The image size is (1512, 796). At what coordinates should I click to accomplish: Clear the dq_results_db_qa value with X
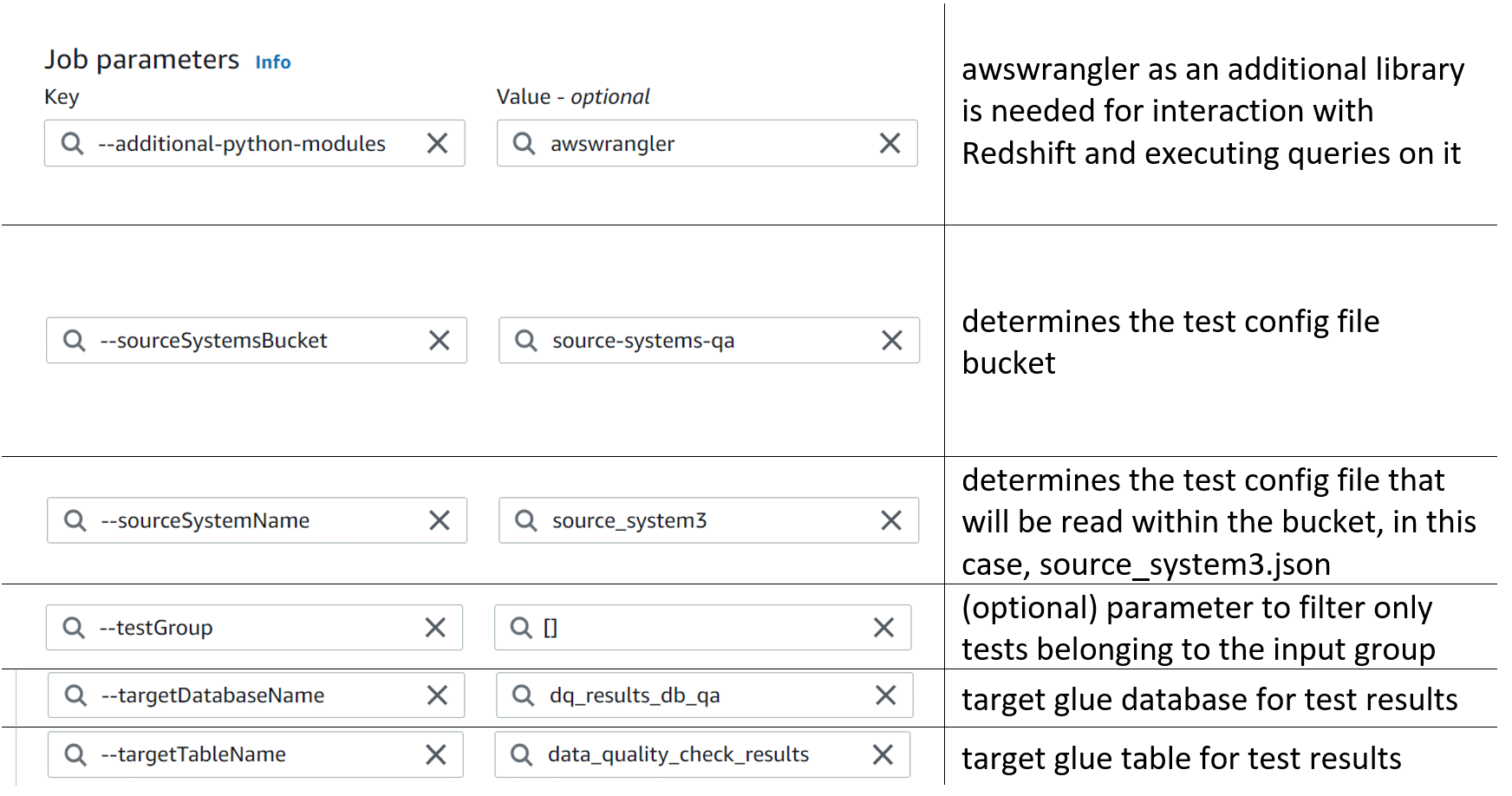click(886, 695)
